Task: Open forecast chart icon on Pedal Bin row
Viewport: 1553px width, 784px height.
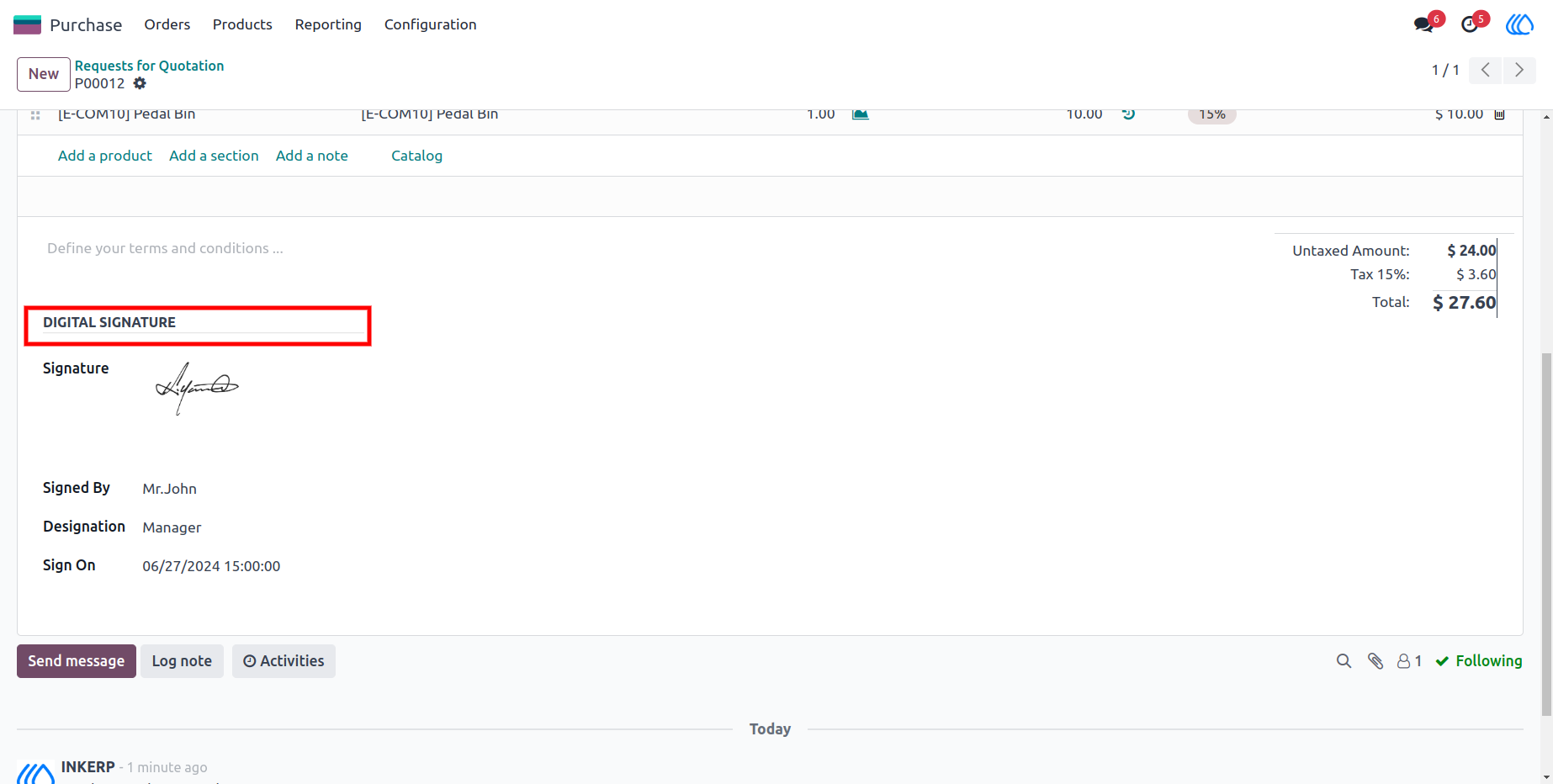Action: pos(860,114)
